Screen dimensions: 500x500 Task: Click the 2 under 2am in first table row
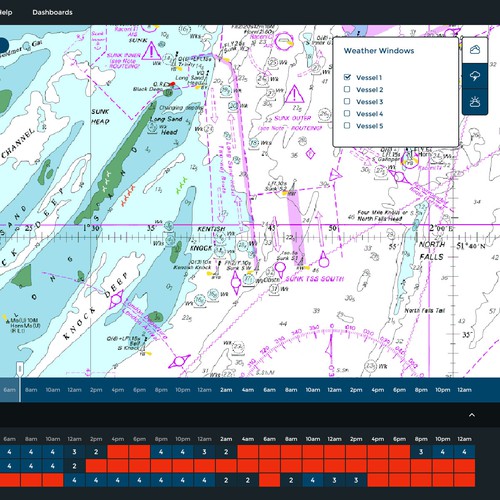226,452
